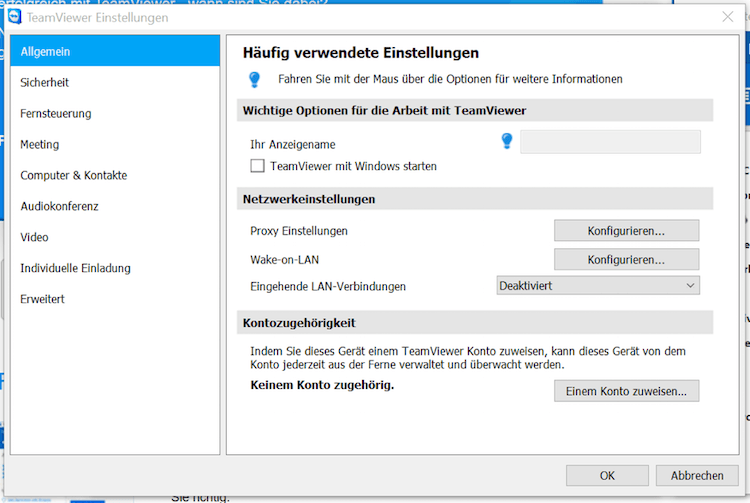Confirm settings with the OK button
The height and width of the screenshot is (503, 750).
pos(607,476)
